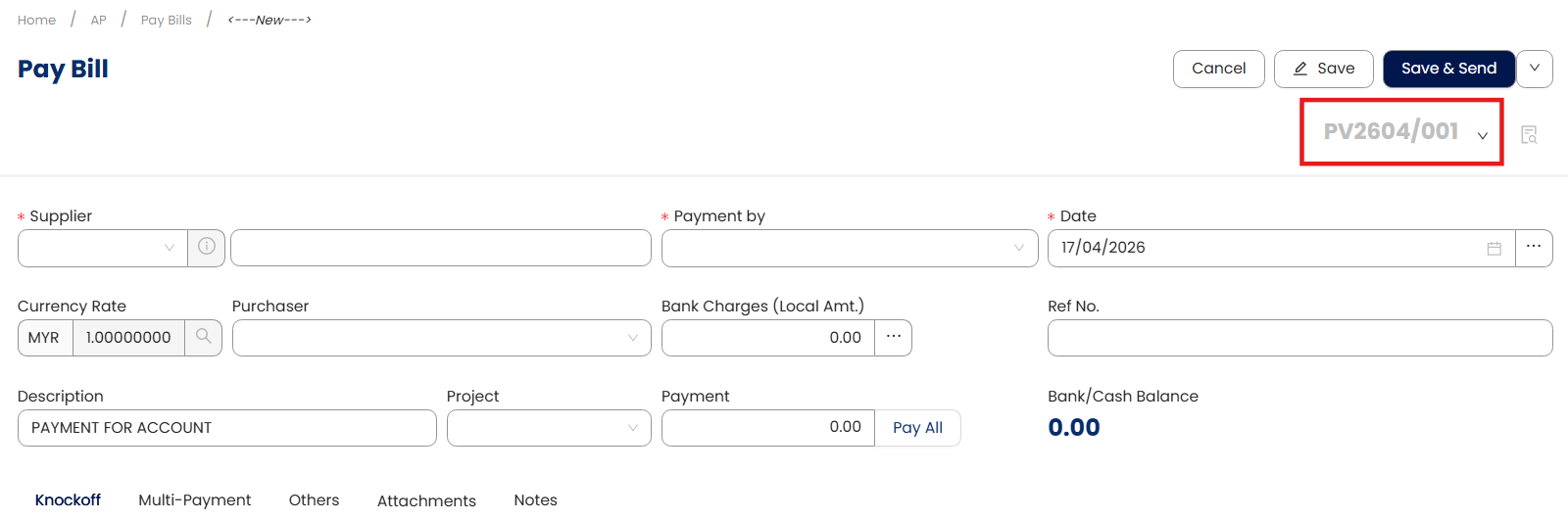This screenshot has width=1568, height=521.
Task: Click the Pay All button
Action: (917, 428)
